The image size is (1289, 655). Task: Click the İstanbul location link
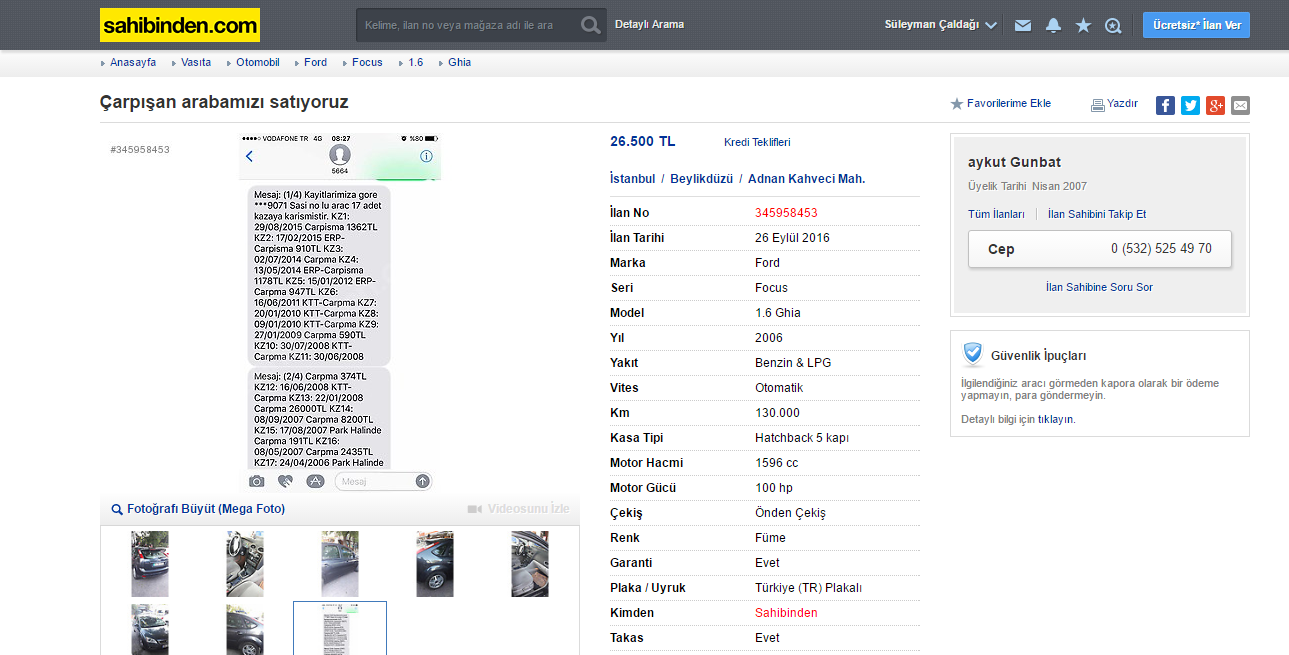(x=632, y=179)
